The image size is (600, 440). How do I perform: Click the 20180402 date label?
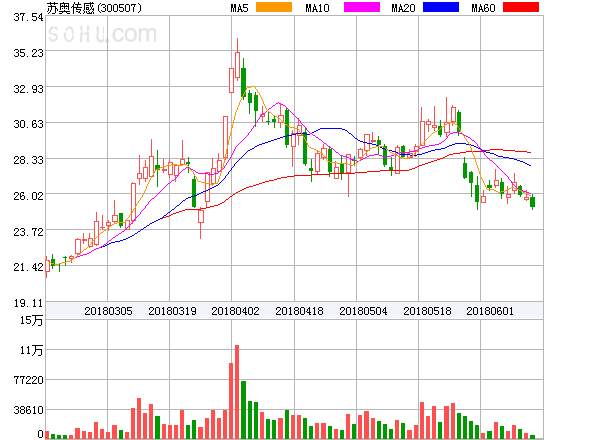pyautogui.click(x=235, y=311)
